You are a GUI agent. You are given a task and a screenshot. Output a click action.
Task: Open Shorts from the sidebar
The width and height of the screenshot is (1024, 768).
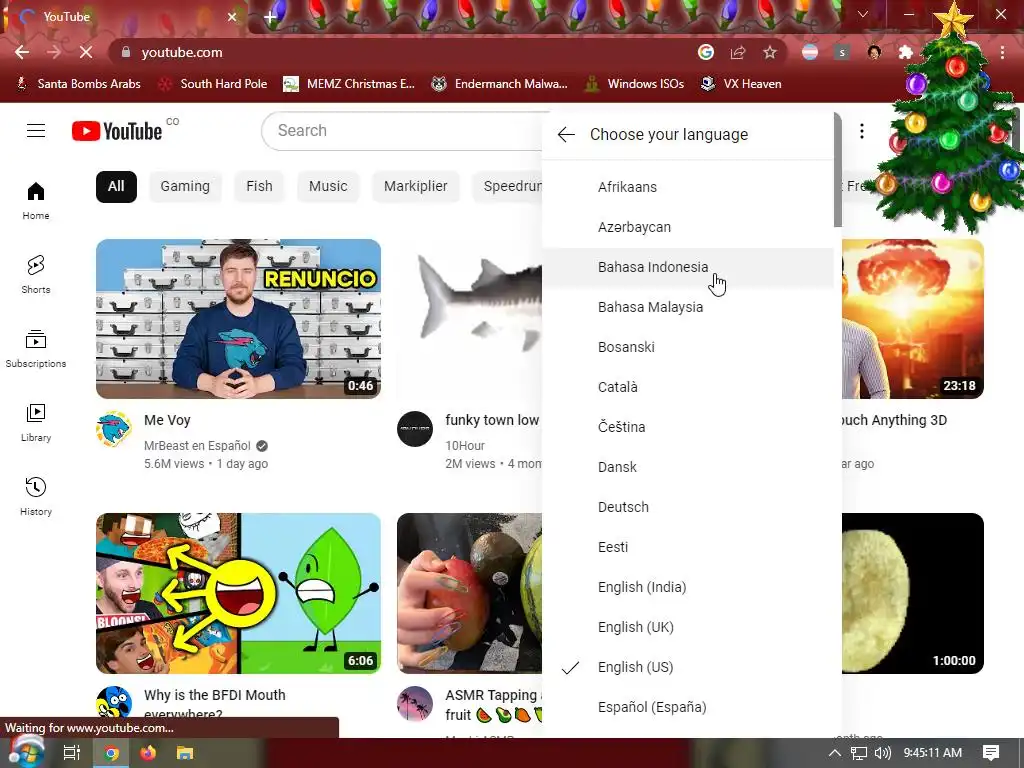[36, 274]
